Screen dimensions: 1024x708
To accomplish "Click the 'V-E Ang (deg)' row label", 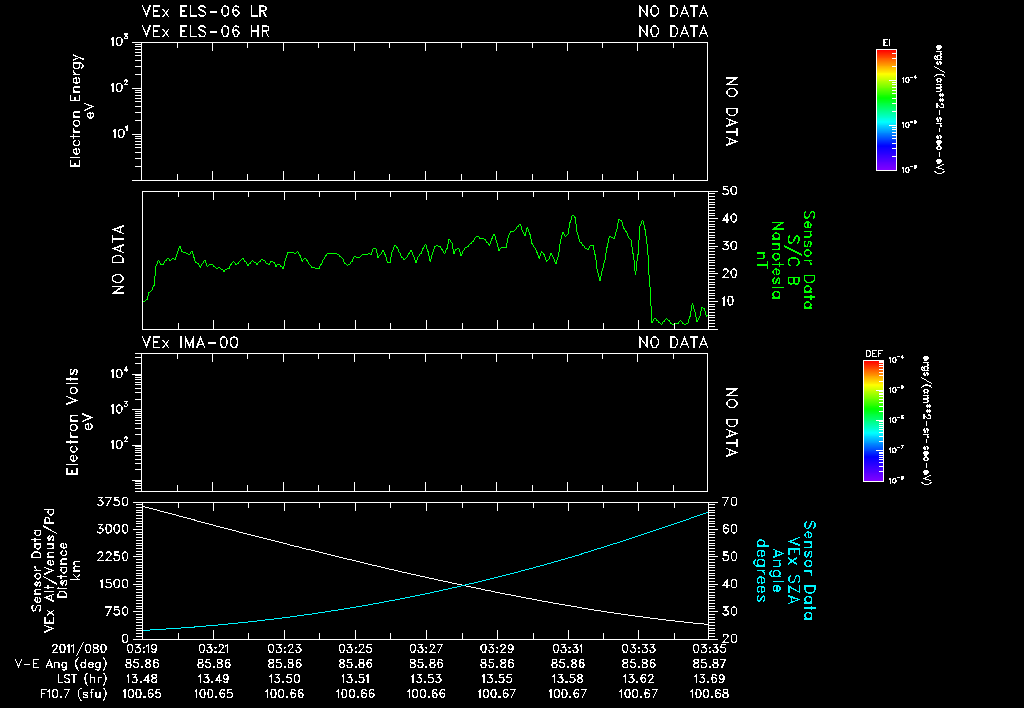I will click(x=61, y=664).
